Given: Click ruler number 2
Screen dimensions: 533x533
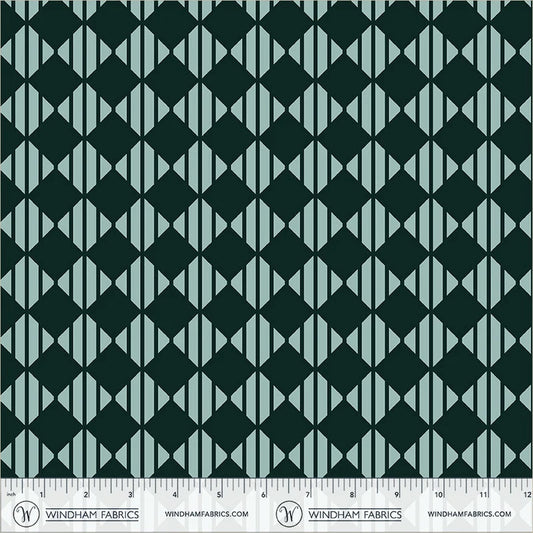Looking at the screenshot, I should [x=86, y=495].
